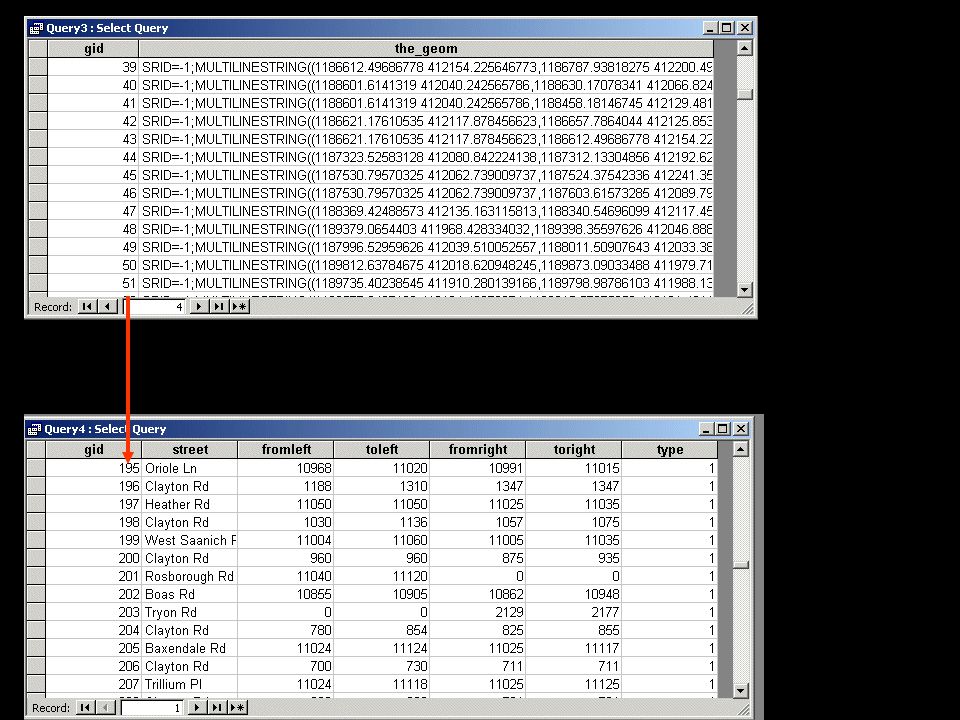Viewport: 960px width, 720px height.
Task: Select toleft column header in Query4
Action: [x=382, y=449]
